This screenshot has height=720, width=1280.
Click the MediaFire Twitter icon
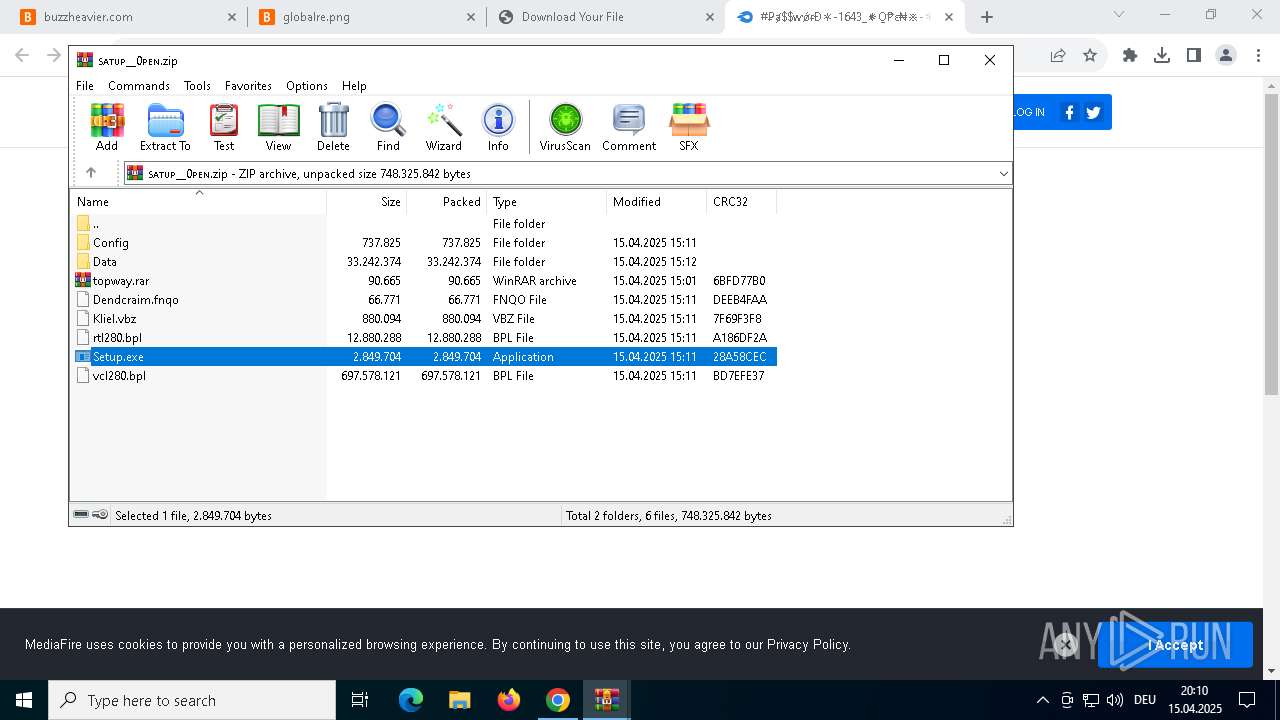[1093, 112]
